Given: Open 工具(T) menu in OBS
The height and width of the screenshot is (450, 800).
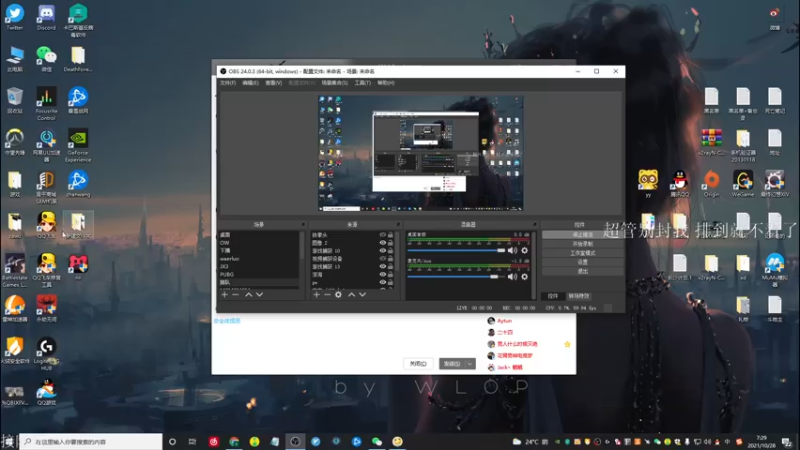Looking at the screenshot, I should point(363,83).
